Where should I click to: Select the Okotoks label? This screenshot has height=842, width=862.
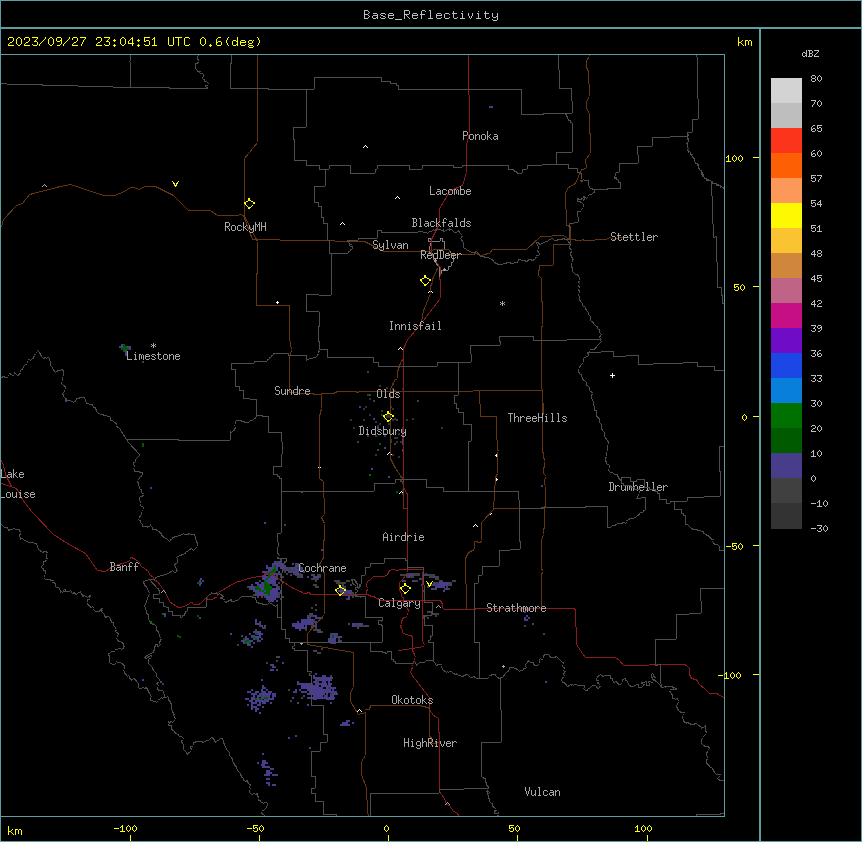(x=412, y=700)
